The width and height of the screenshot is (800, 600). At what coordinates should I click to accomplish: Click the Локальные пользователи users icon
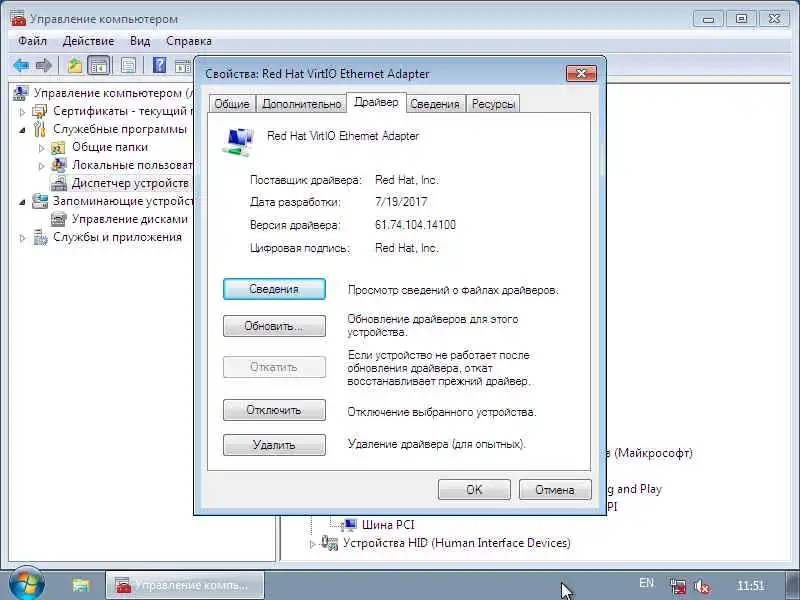(59, 165)
